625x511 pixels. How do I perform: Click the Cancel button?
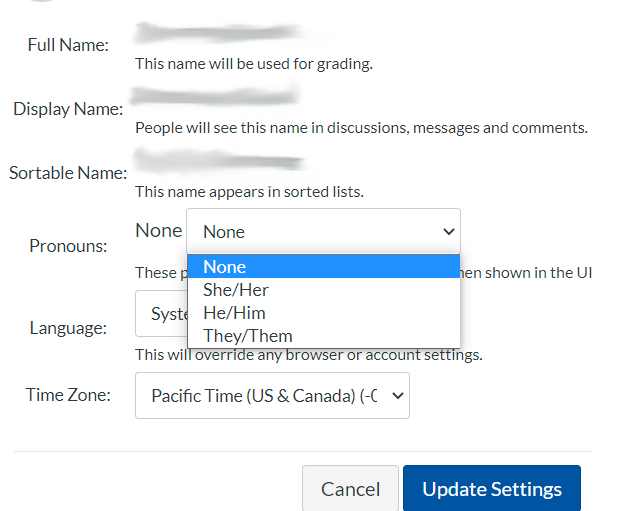click(350, 489)
